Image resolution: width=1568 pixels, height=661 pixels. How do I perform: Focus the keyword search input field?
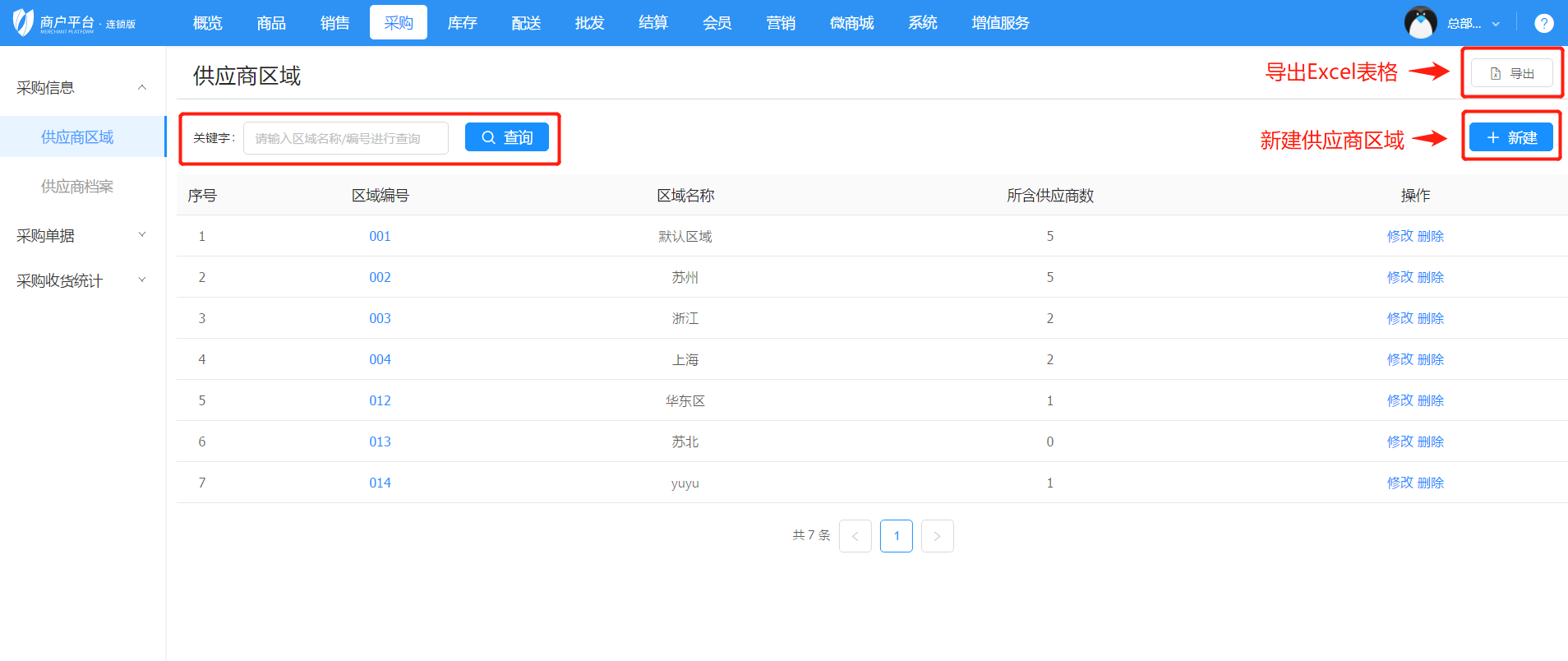tap(345, 138)
